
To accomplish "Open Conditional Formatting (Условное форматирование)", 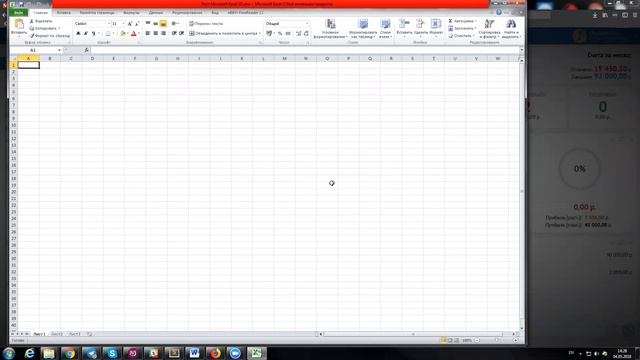I will 330,29.
